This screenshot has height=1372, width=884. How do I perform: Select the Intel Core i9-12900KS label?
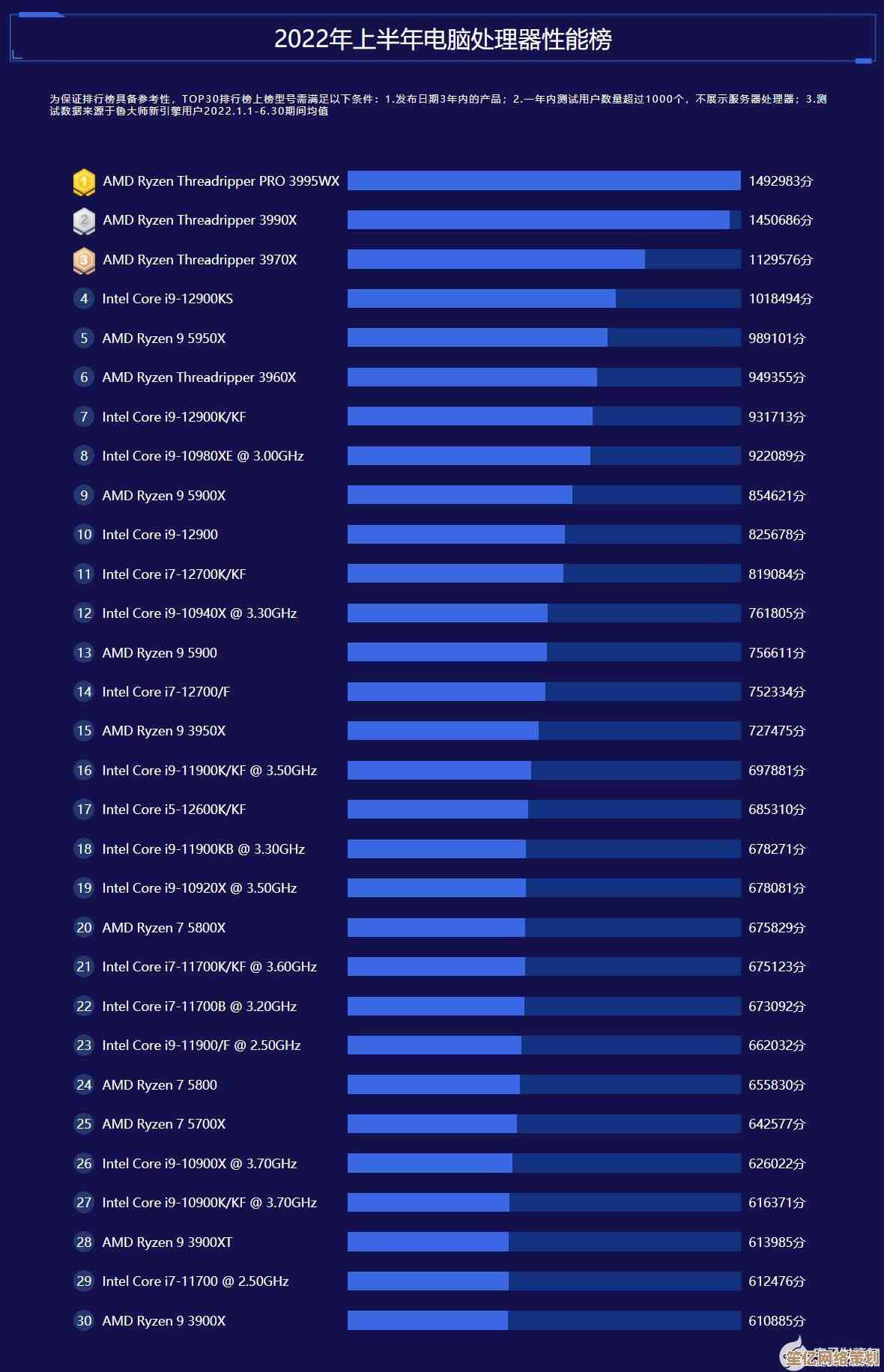(168, 299)
